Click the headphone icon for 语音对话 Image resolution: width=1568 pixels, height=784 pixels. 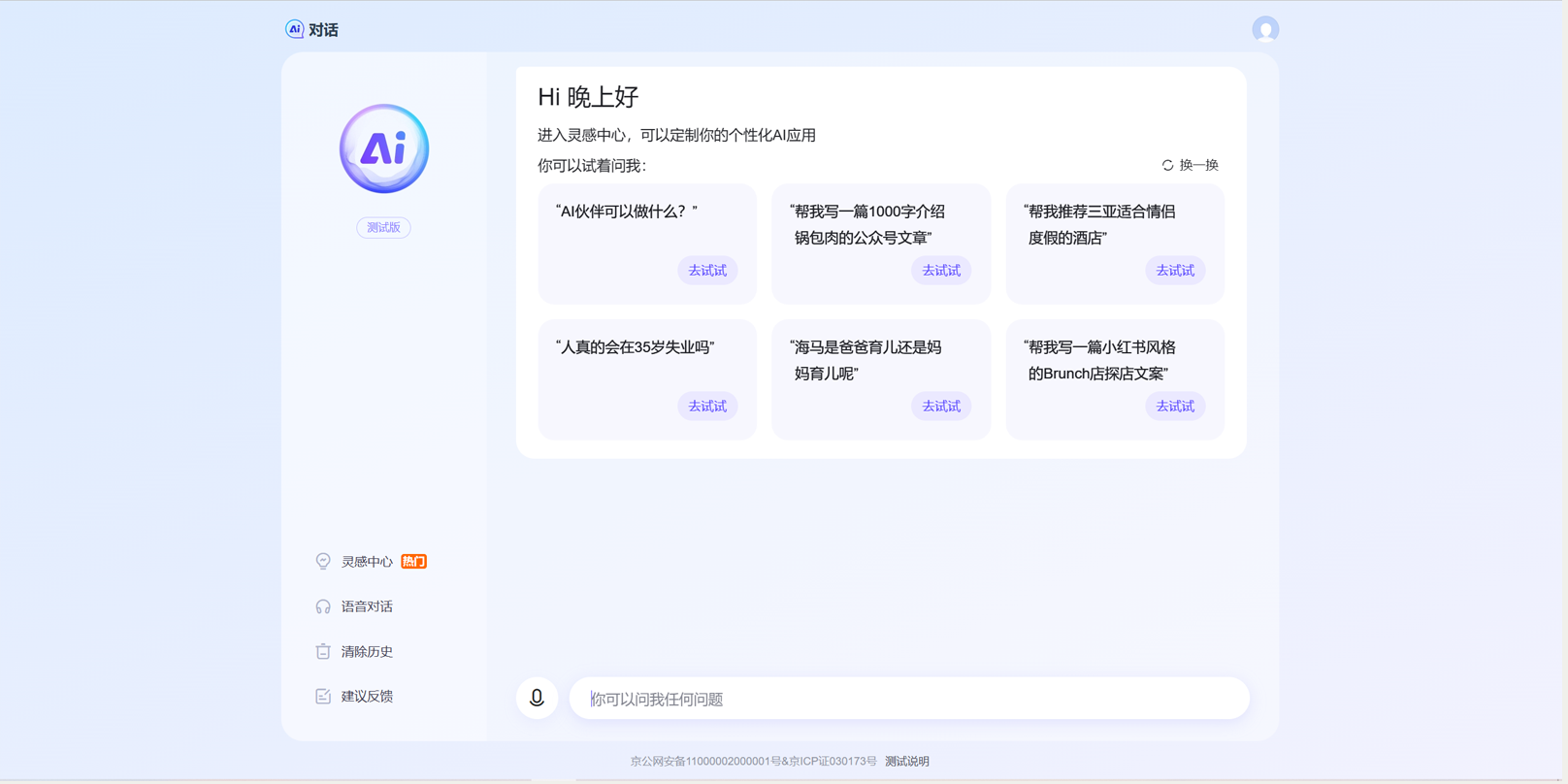pyautogui.click(x=323, y=606)
